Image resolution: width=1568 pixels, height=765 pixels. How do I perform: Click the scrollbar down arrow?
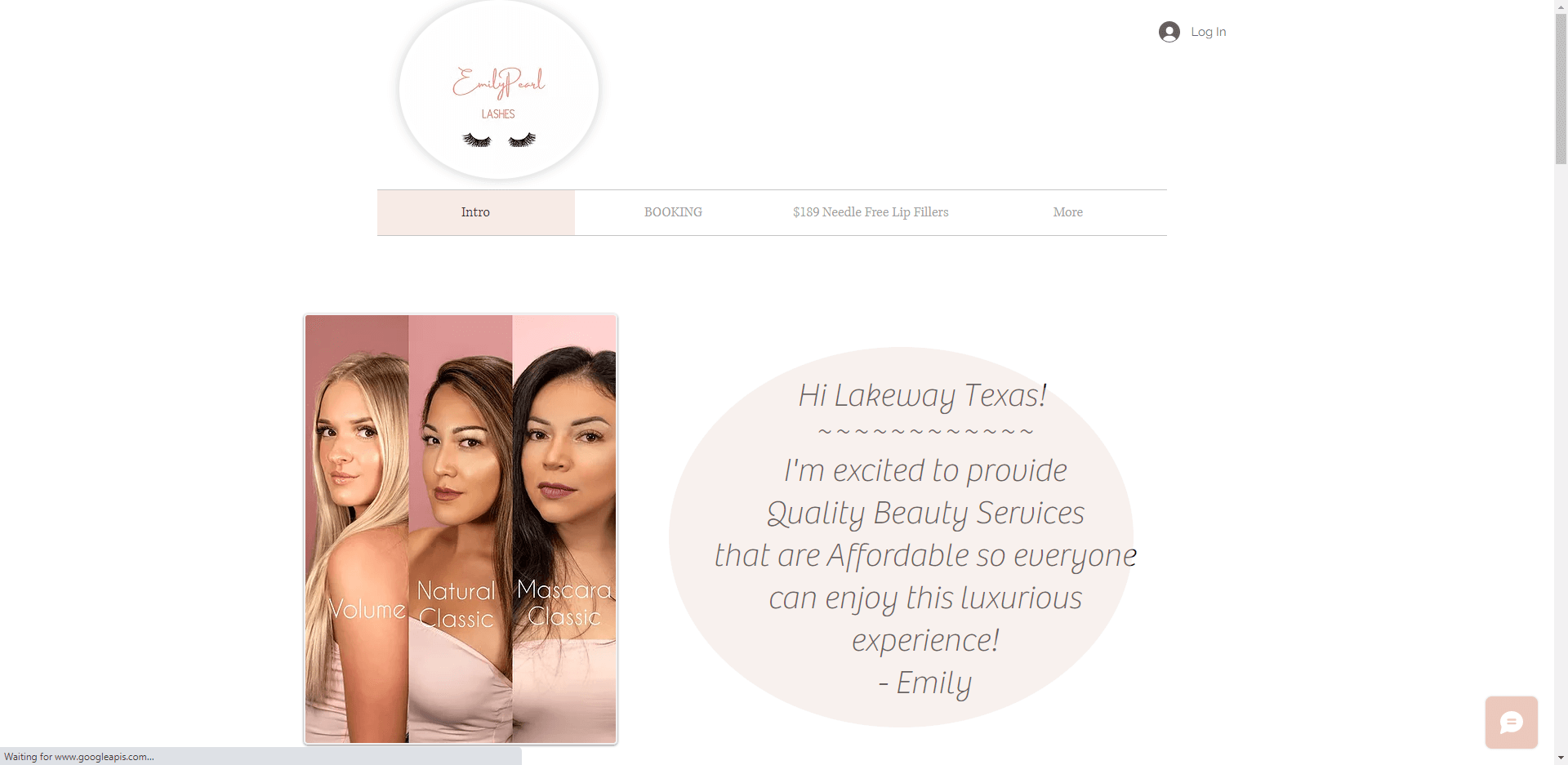1561,758
